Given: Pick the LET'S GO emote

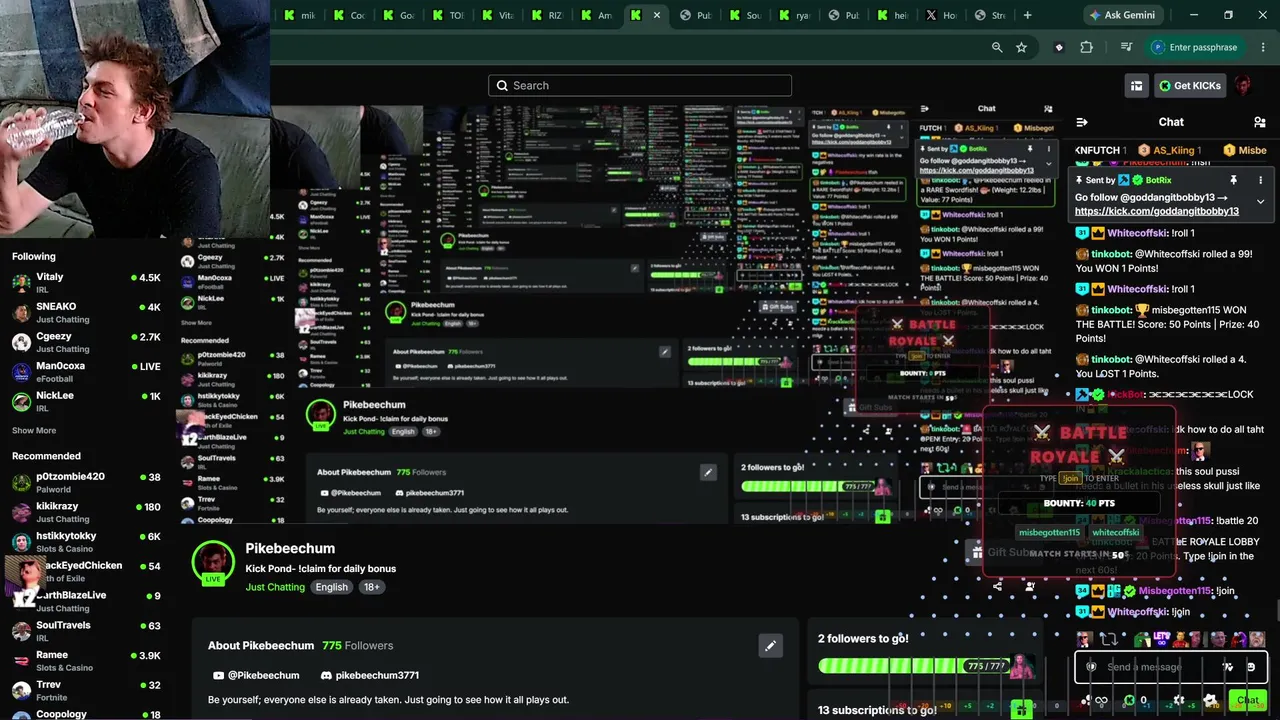Looking at the screenshot, I should click(x=1161, y=639).
